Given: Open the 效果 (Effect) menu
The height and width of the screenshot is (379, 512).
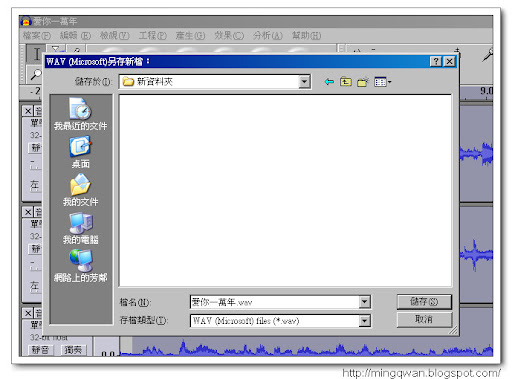Looking at the screenshot, I should point(229,35).
